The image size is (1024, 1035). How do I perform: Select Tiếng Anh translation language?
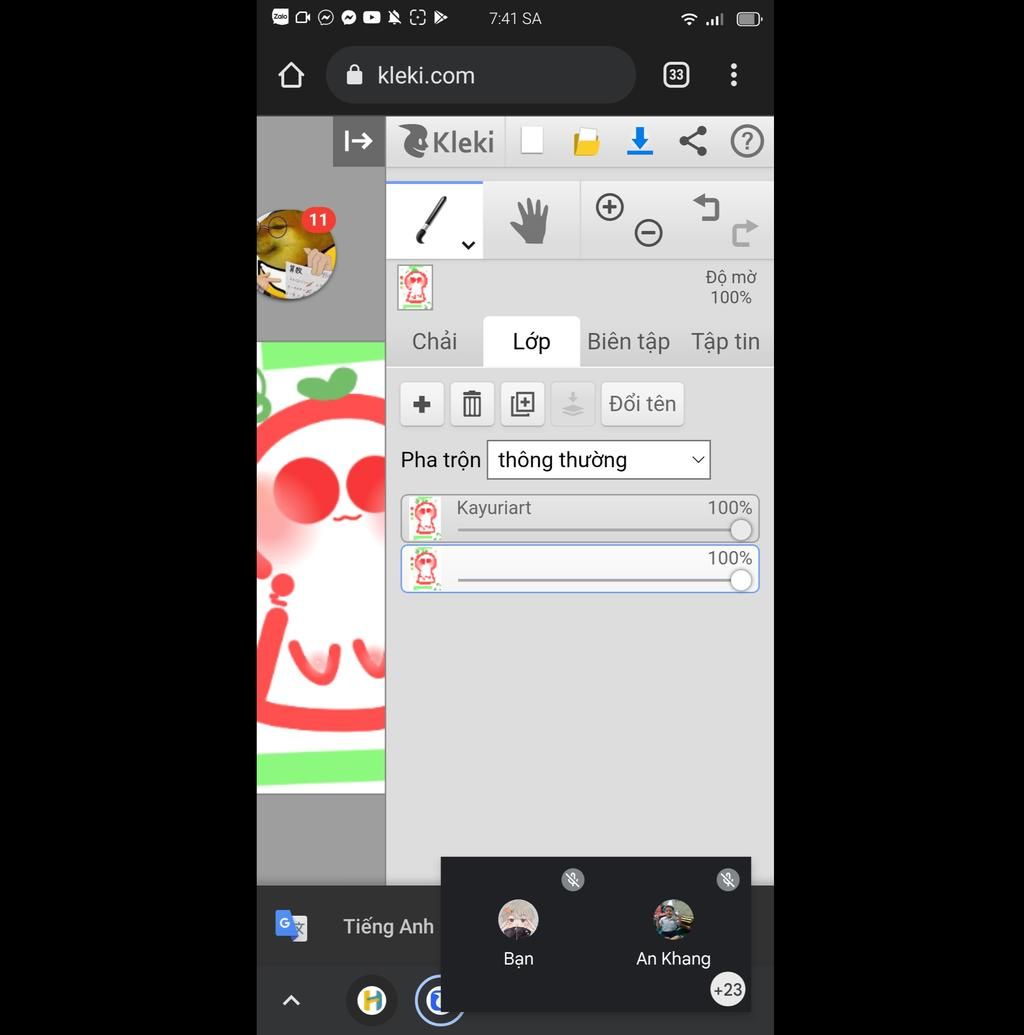click(x=388, y=926)
